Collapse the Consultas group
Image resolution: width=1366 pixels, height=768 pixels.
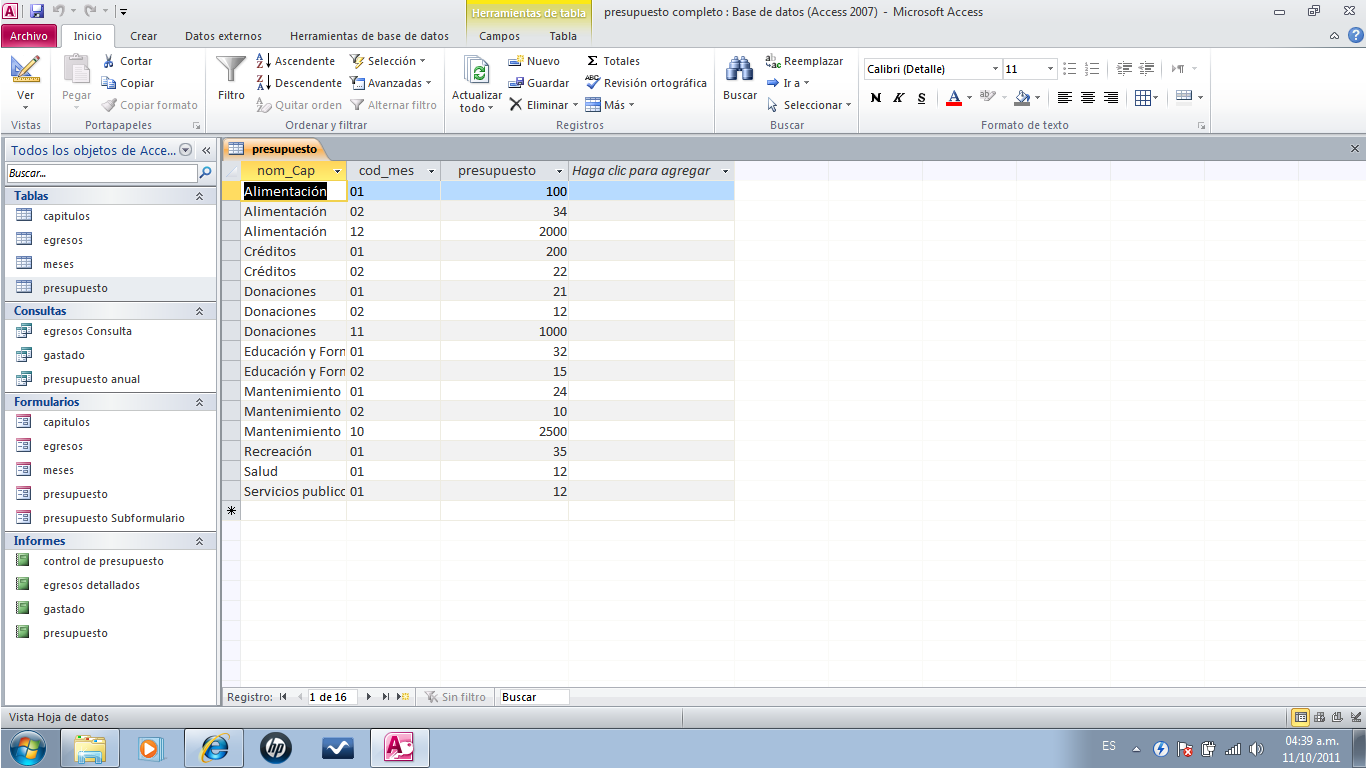tap(199, 311)
